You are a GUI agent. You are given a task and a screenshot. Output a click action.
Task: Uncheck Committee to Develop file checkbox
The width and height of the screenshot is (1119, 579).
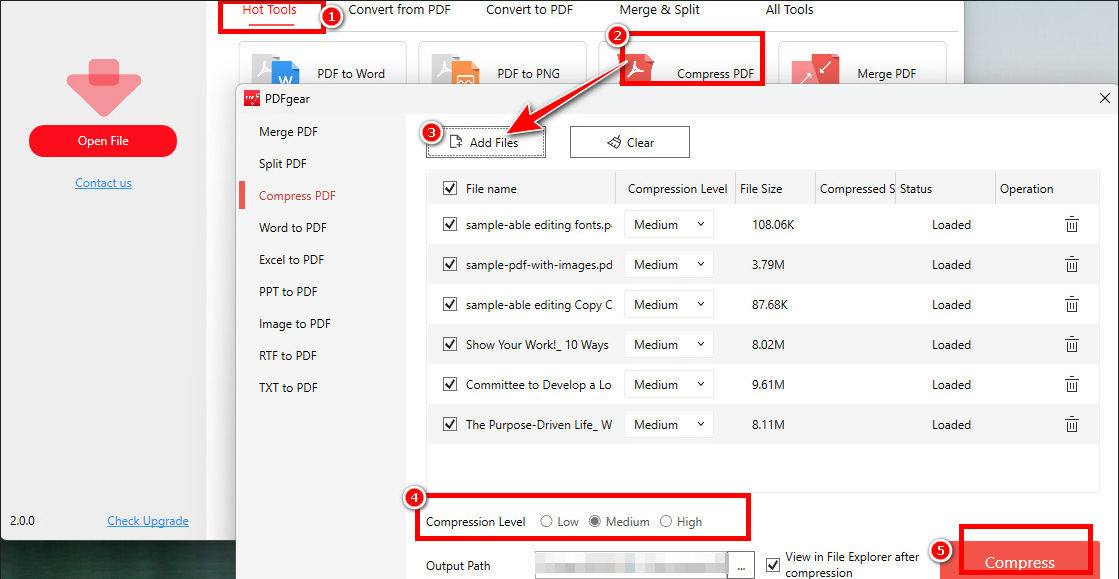pos(450,384)
